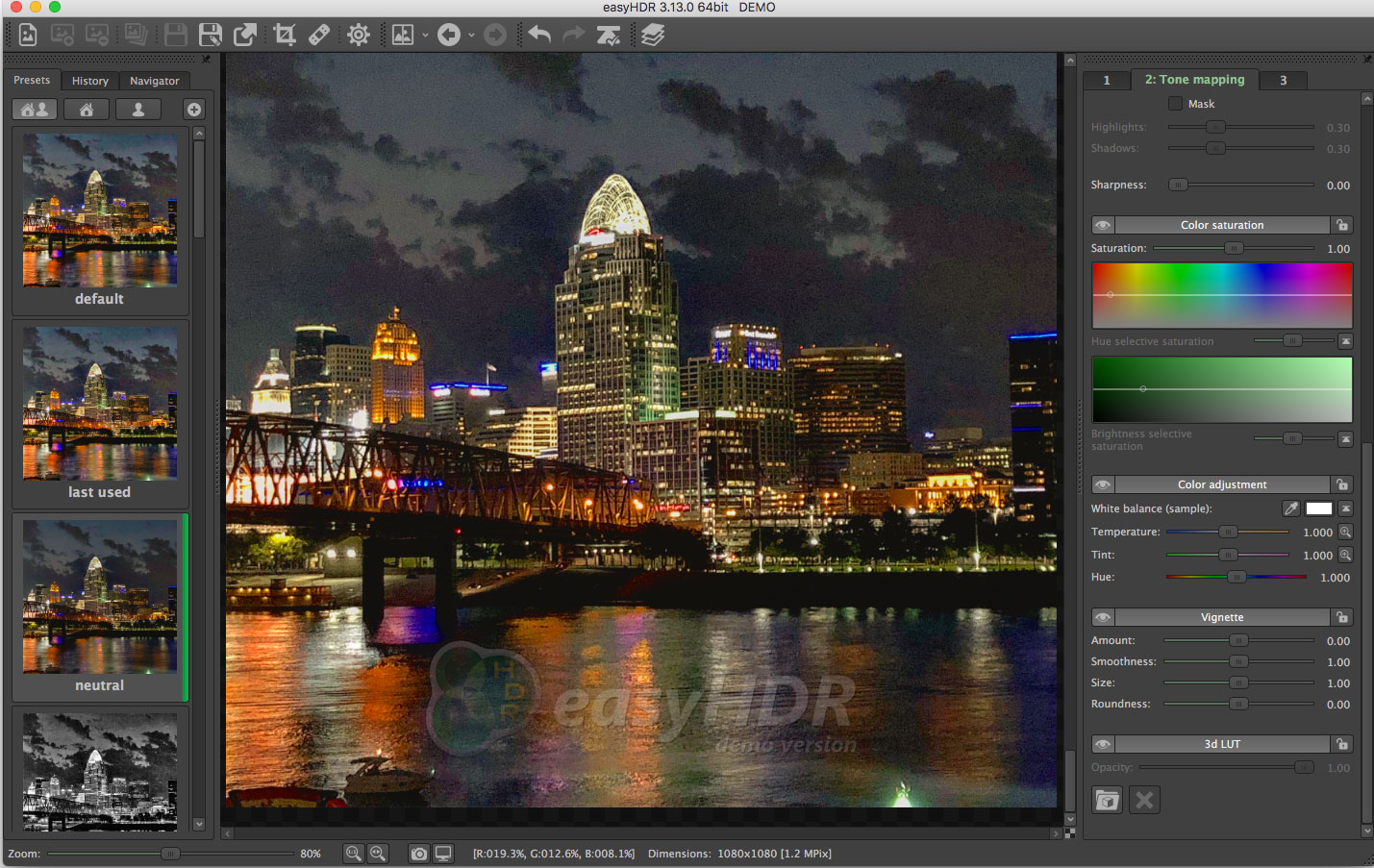Collapse the Vignette section header
The width and height of the screenshot is (1374, 868).
point(1222,617)
